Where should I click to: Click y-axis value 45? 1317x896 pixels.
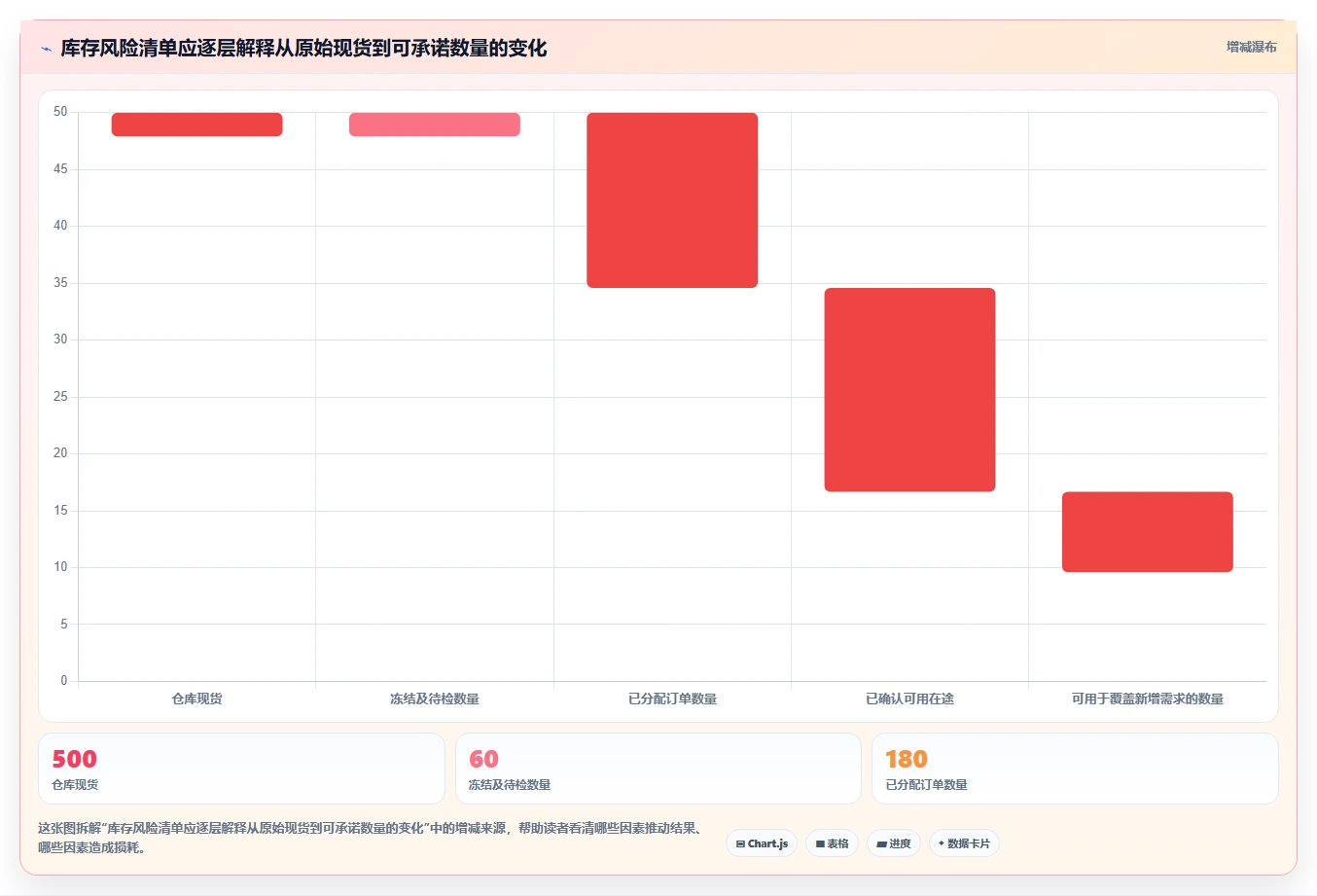(60, 169)
